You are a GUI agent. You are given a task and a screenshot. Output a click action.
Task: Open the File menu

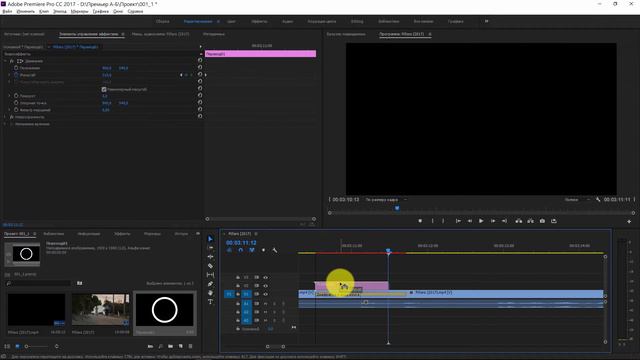coord(7,11)
